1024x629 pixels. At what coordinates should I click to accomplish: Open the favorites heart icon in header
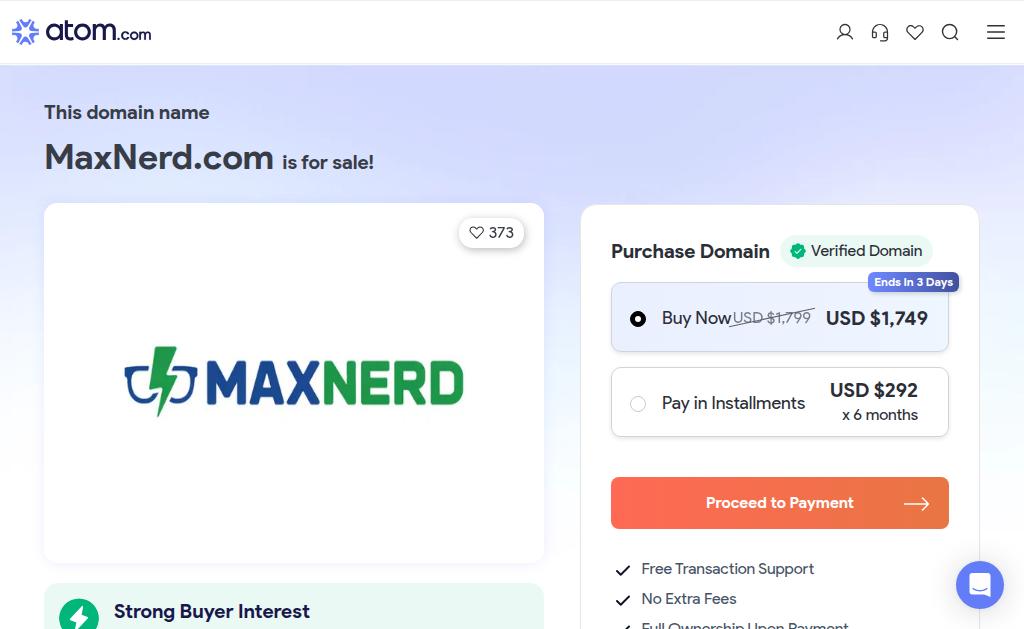click(x=915, y=32)
